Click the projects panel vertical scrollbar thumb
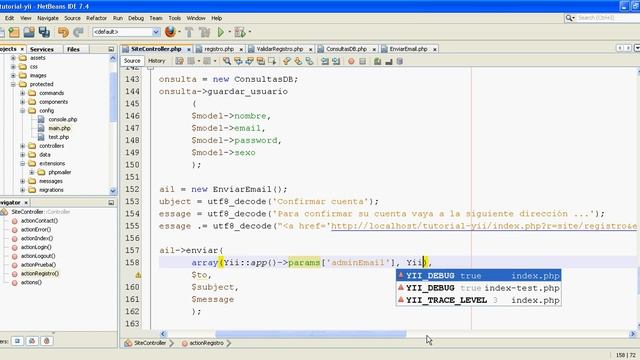Image resolution: width=640 pixels, height=360 pixels. pyautogui.click(x=113, y=96)
